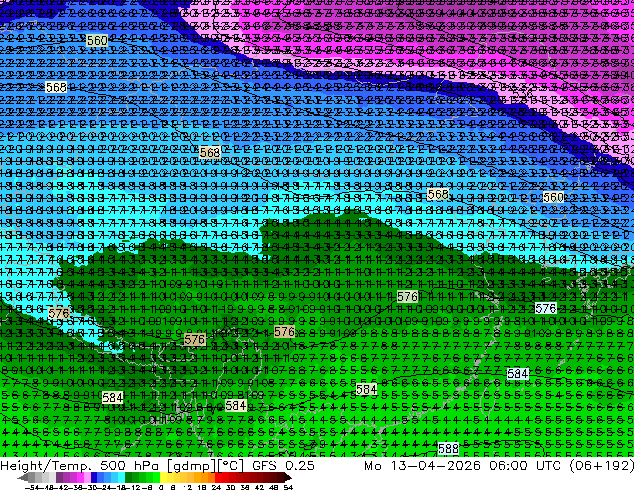Select the bright magenta legend swatch

coord(80,478)
